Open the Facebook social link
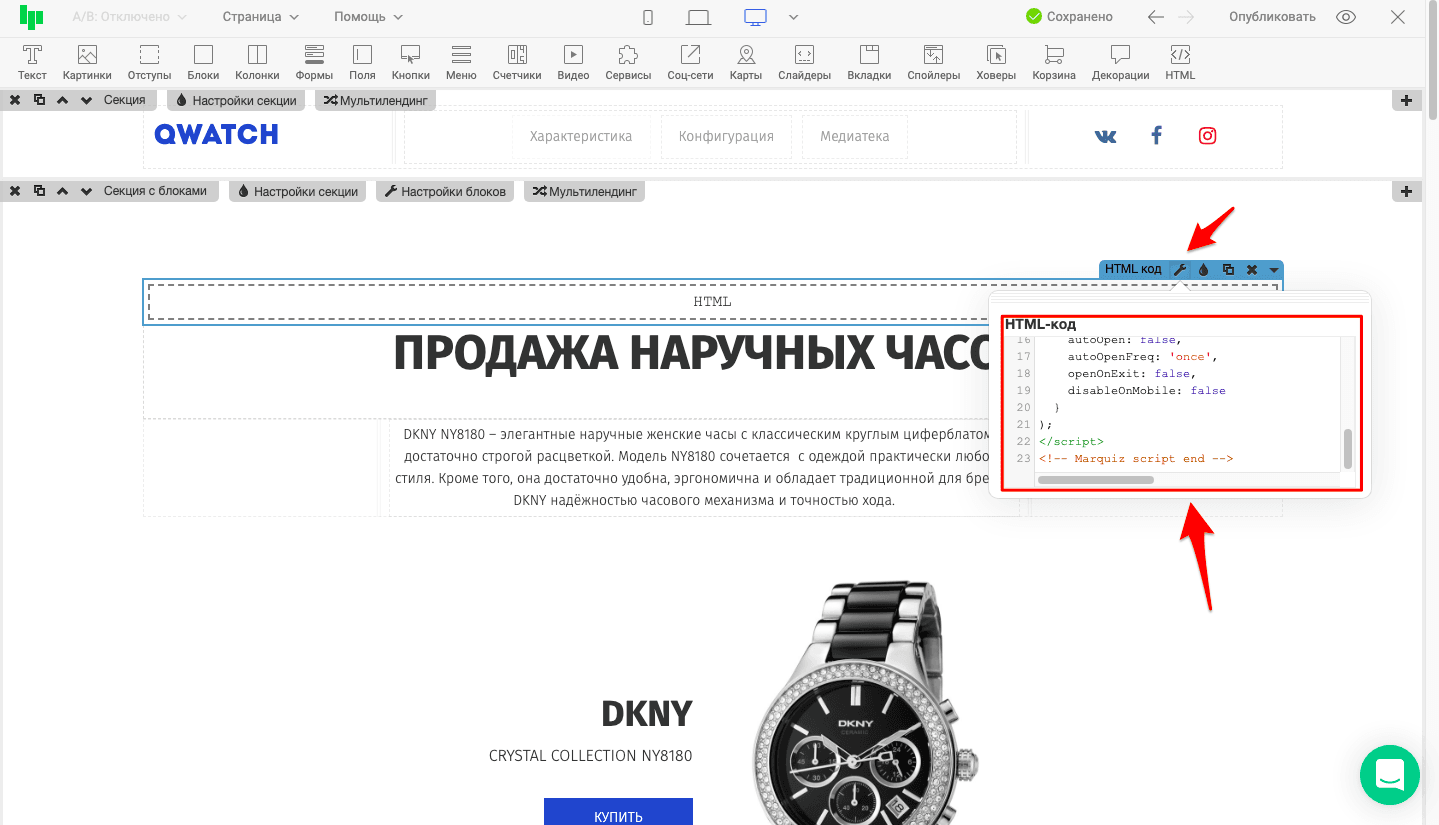The height and width of the screenshot is (825, 1439). click(x=1156, y=136)
